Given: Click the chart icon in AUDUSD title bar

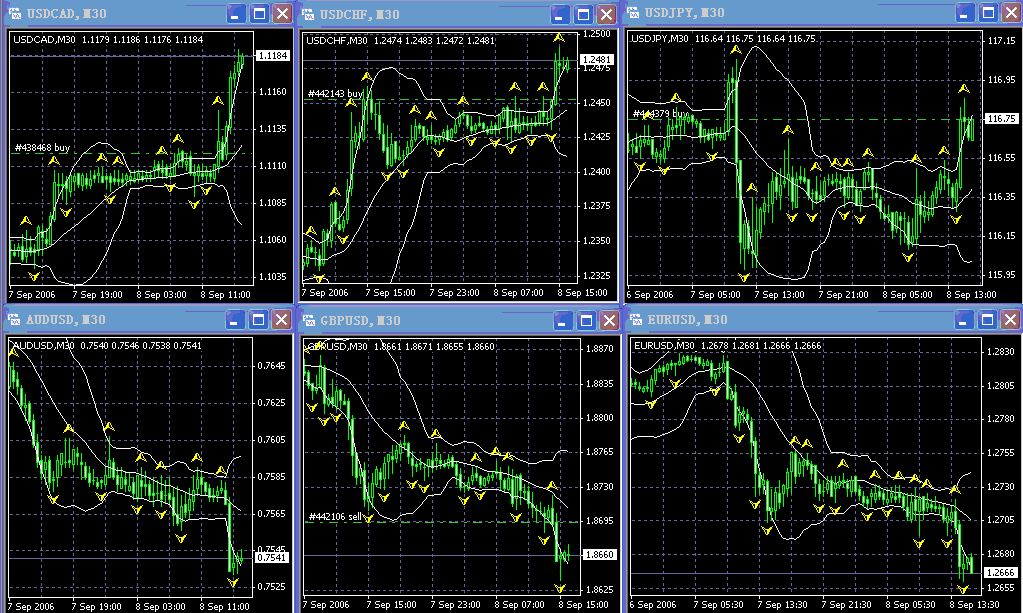Looking at the screenshot, I should [13, 319].
